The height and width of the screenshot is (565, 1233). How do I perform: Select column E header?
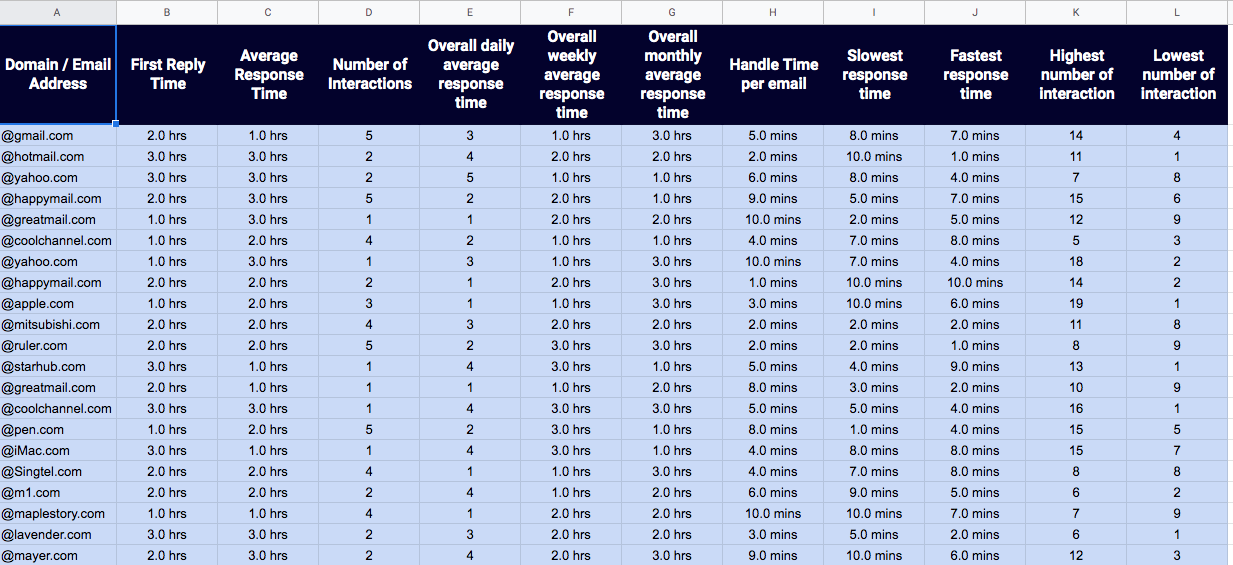point(470,12)
